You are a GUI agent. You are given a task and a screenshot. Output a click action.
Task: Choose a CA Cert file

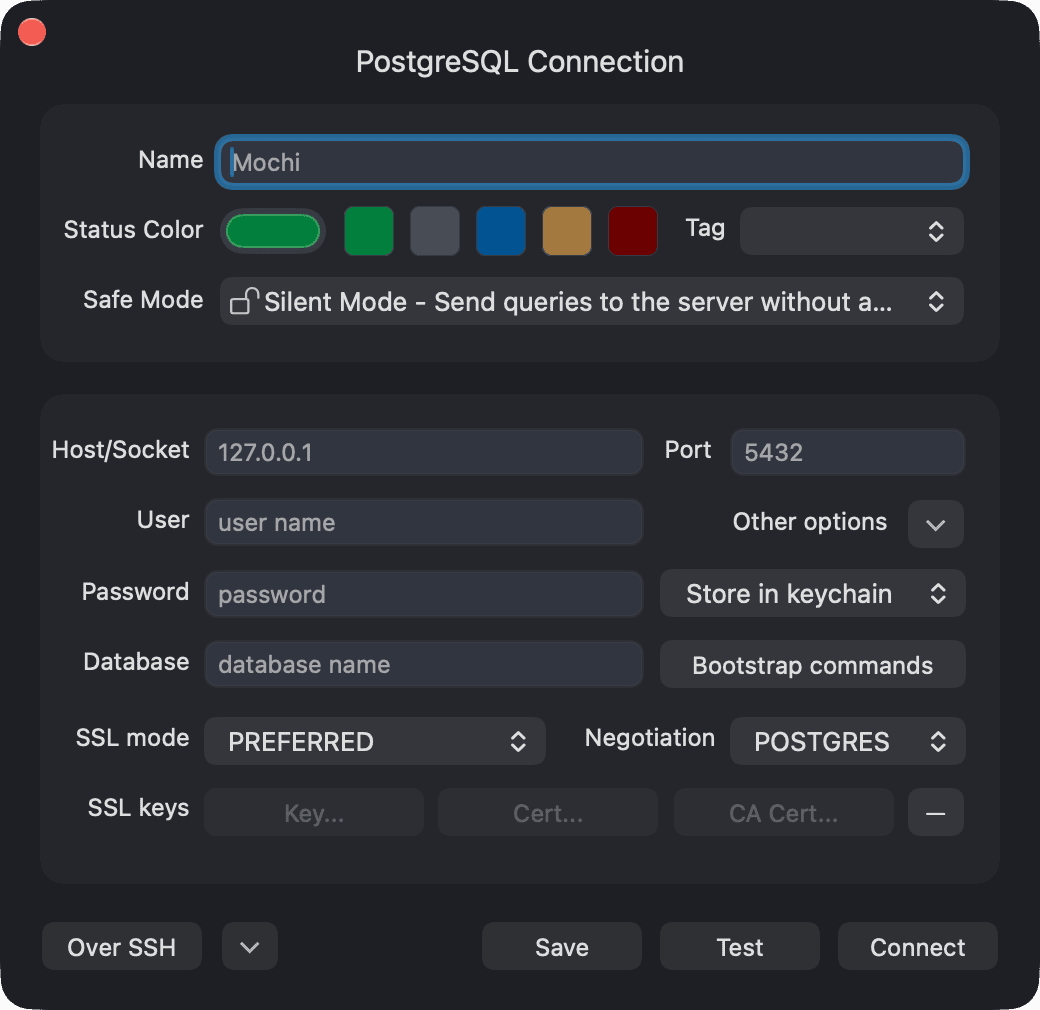tap(783, 812)
